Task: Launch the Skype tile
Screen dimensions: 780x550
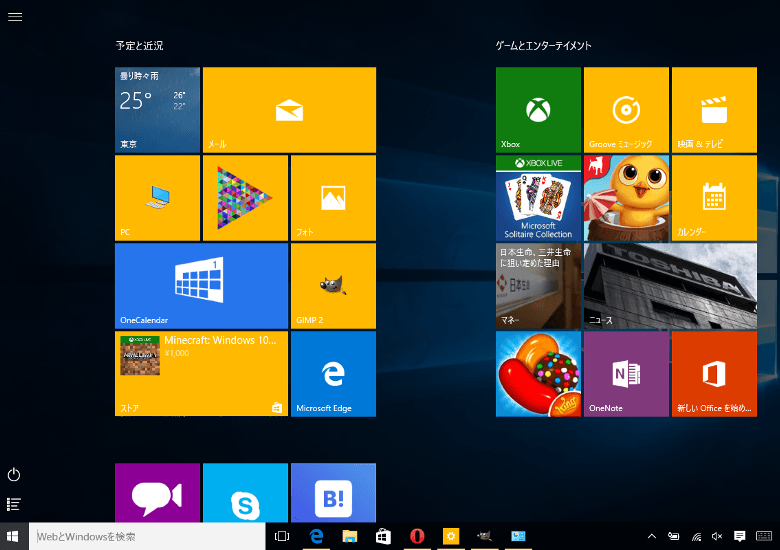Action: click(x=245, y=493)
